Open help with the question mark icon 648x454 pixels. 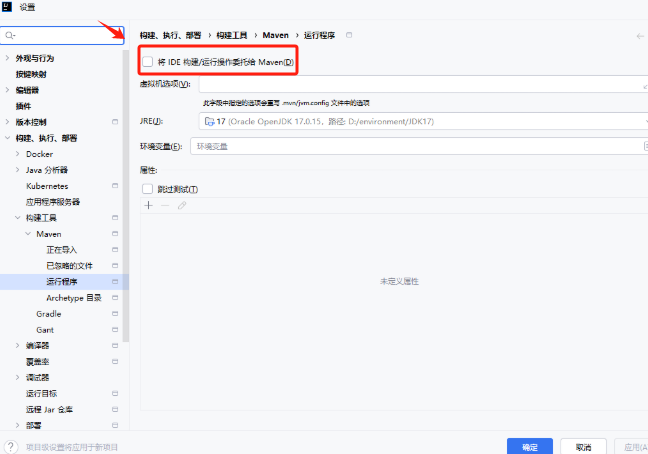click(x=11, y=447)
